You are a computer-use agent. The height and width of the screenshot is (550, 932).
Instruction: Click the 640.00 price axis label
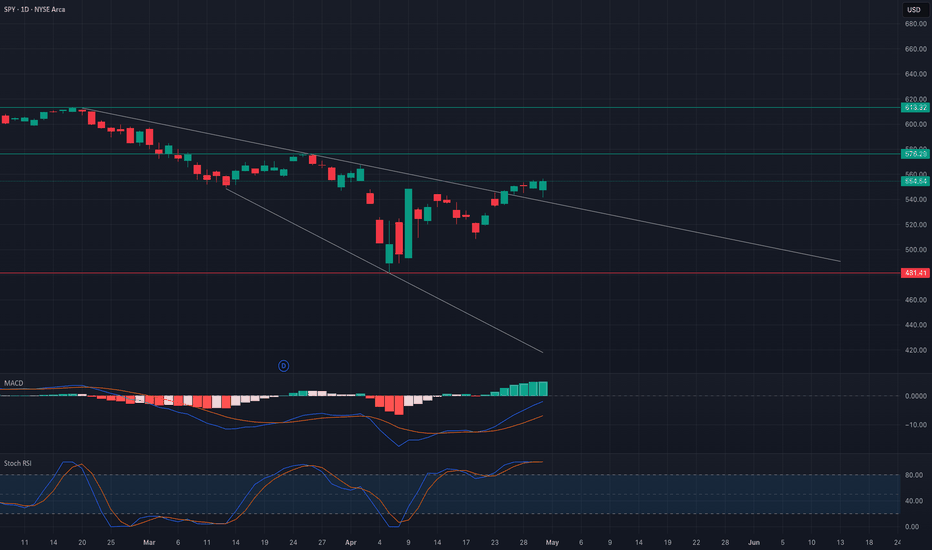pos(915,74)
